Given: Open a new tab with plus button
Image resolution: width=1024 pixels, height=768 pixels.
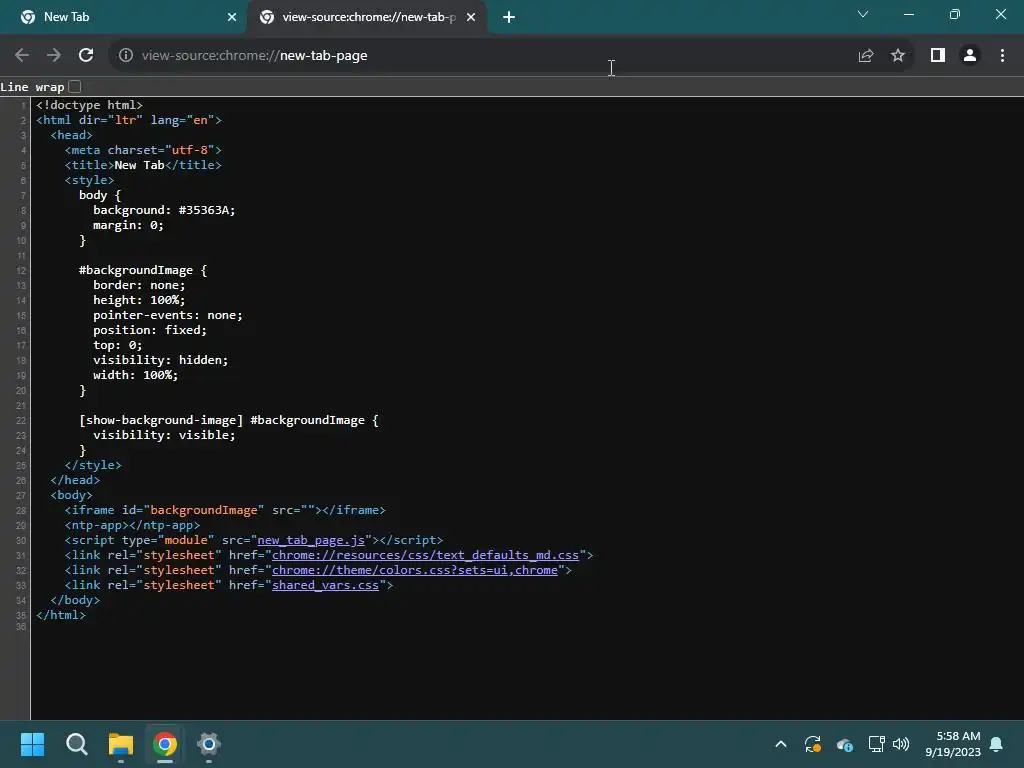Looking at the screenshot, I should pos(509,18).
